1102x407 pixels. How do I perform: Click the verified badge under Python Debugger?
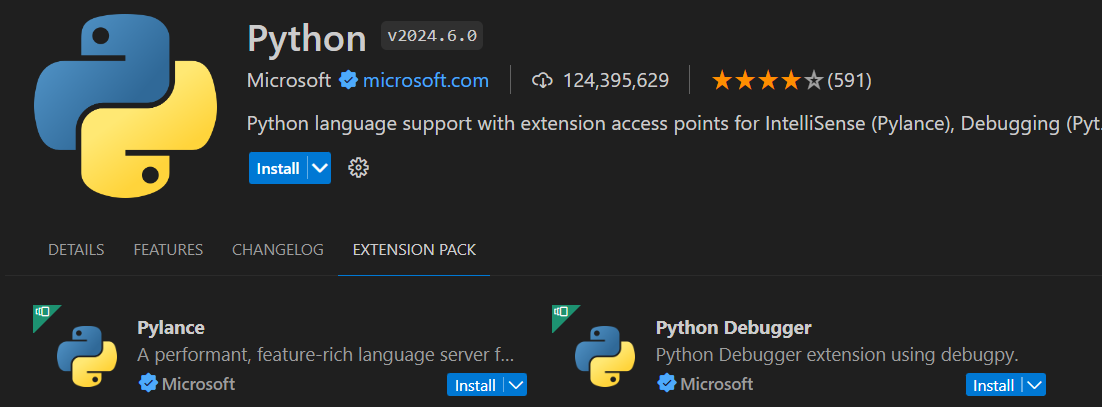point(667,384)
